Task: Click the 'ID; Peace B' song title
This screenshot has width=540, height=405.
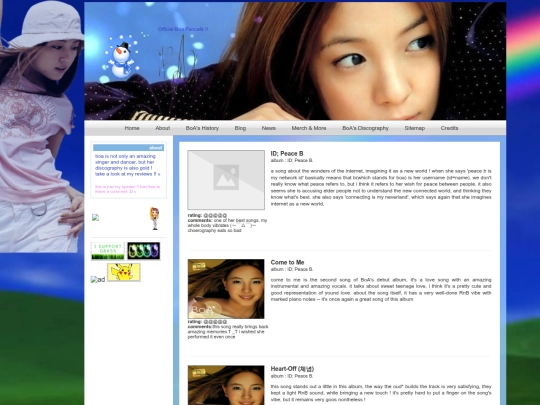Action: (x=287, y=154)
